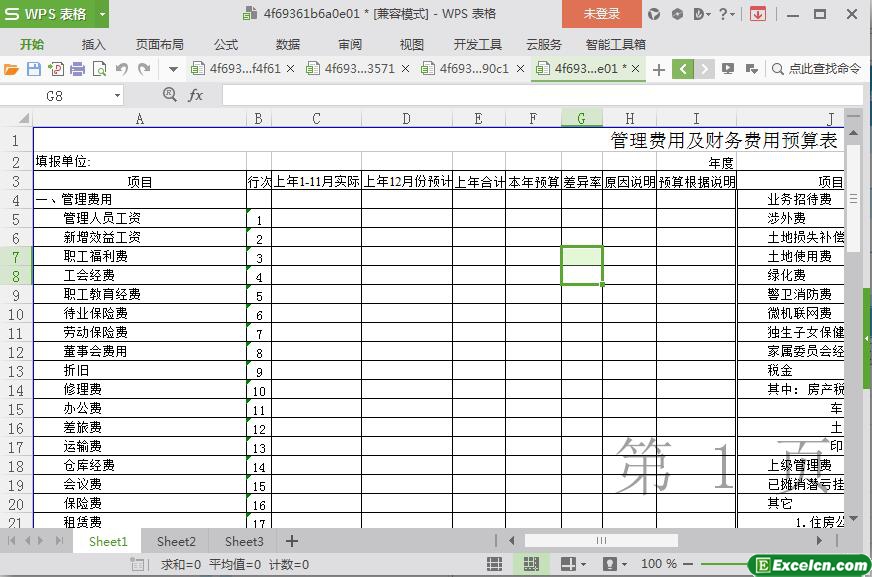Screen dimensions: 872x577
Task: Jump to first sheet navigation arrow
Action: click(x=11, y=540)
